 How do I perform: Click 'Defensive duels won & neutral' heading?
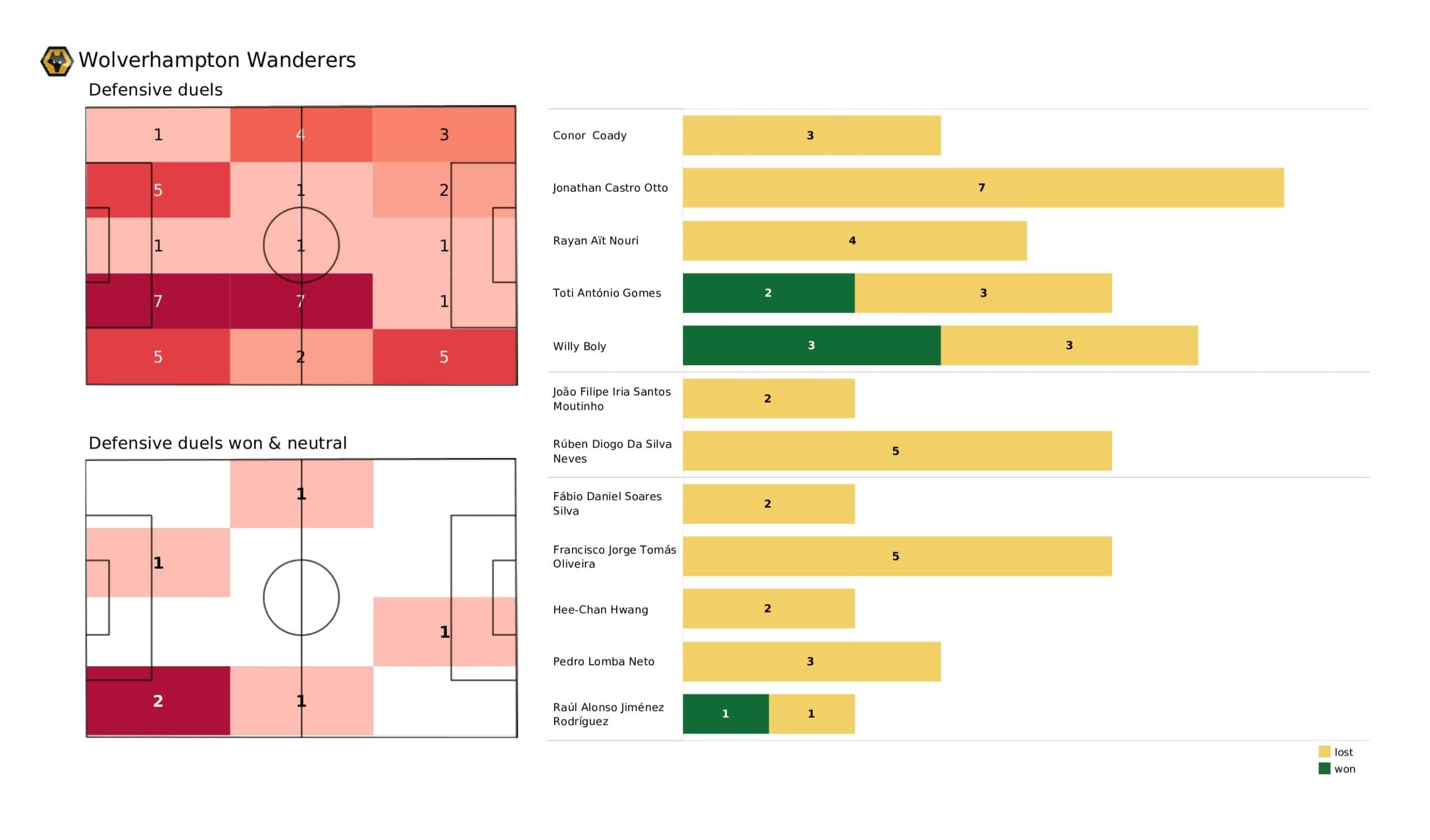click(217, 443)
